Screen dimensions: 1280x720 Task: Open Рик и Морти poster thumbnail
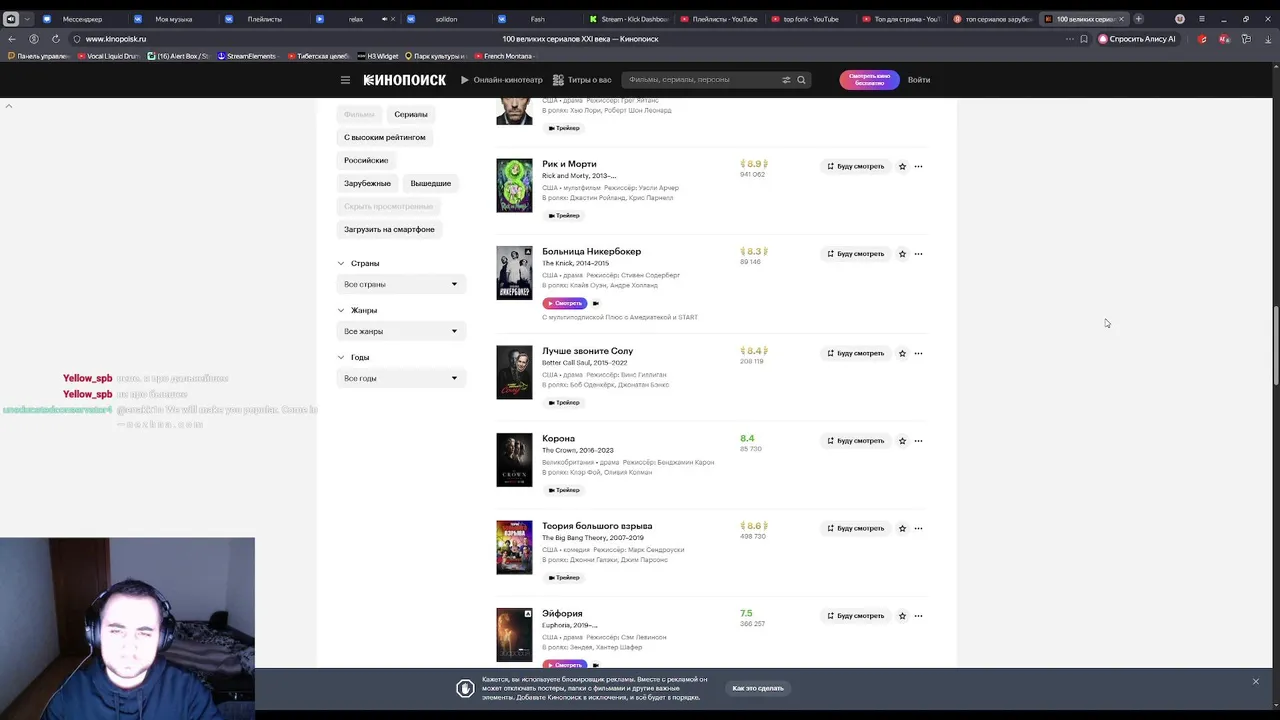point(514,185)
